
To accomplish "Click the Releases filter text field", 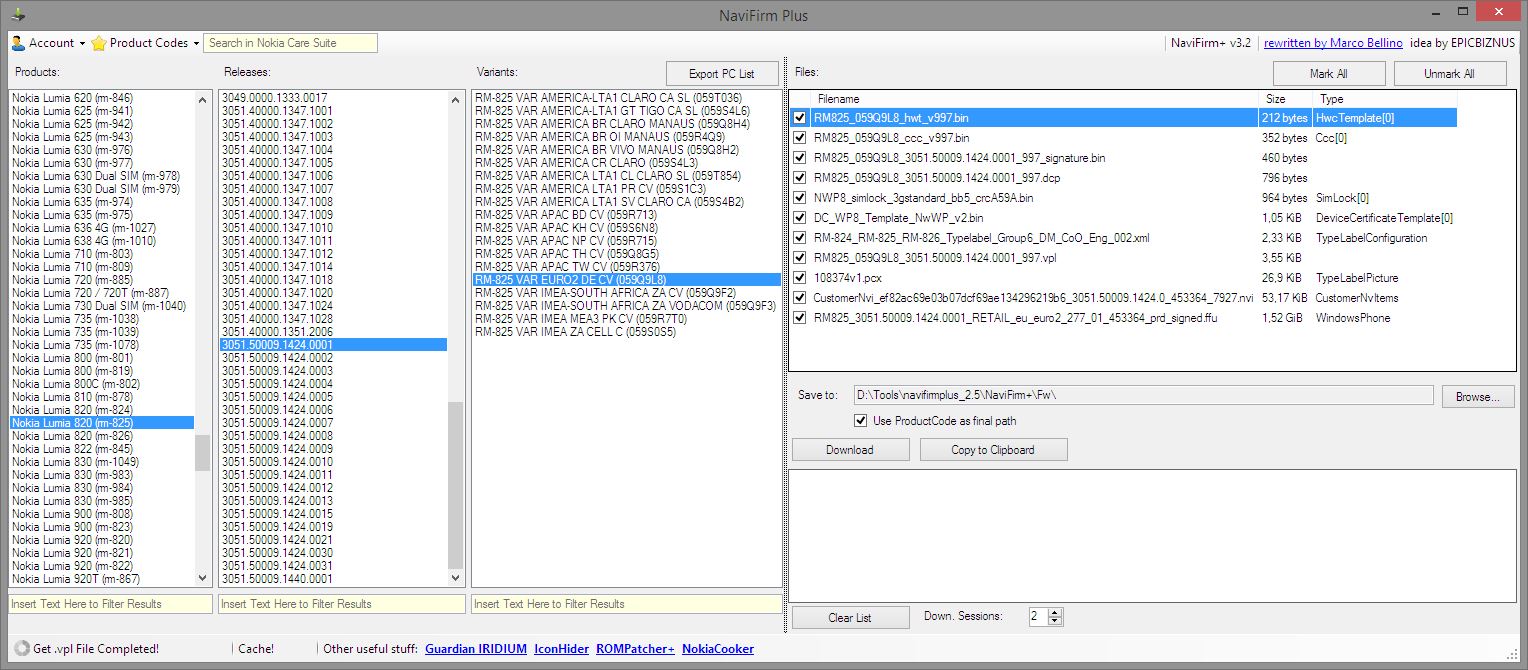I will [342, 604].
